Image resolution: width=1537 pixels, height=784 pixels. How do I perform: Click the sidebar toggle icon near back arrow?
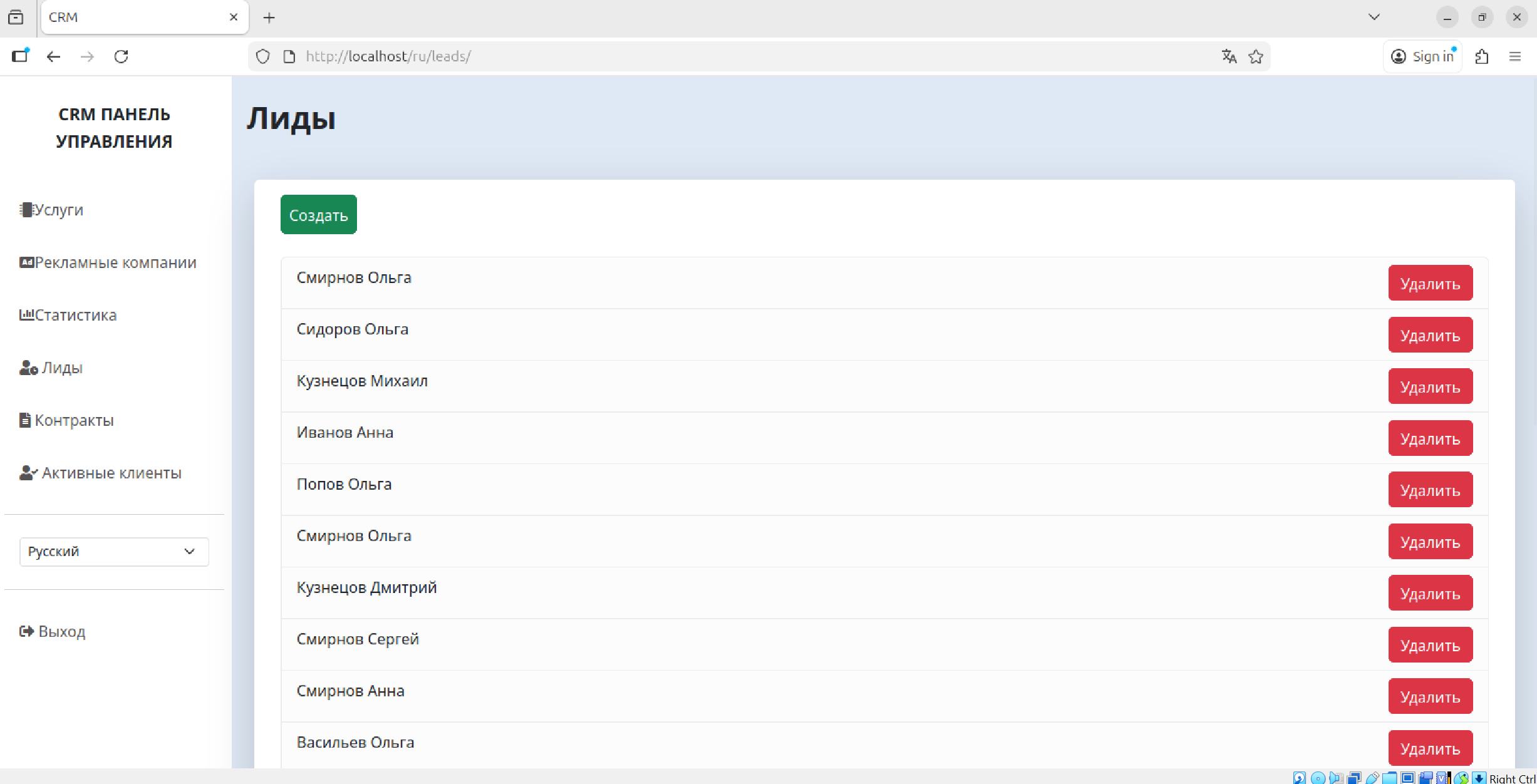pos(21,56)
